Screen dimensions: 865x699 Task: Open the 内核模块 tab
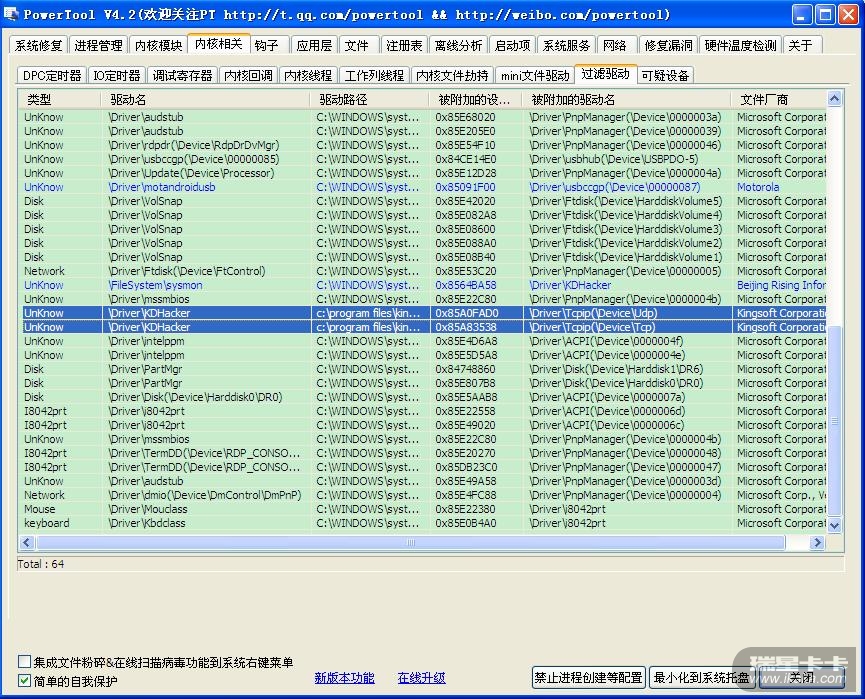coord(158,45)
